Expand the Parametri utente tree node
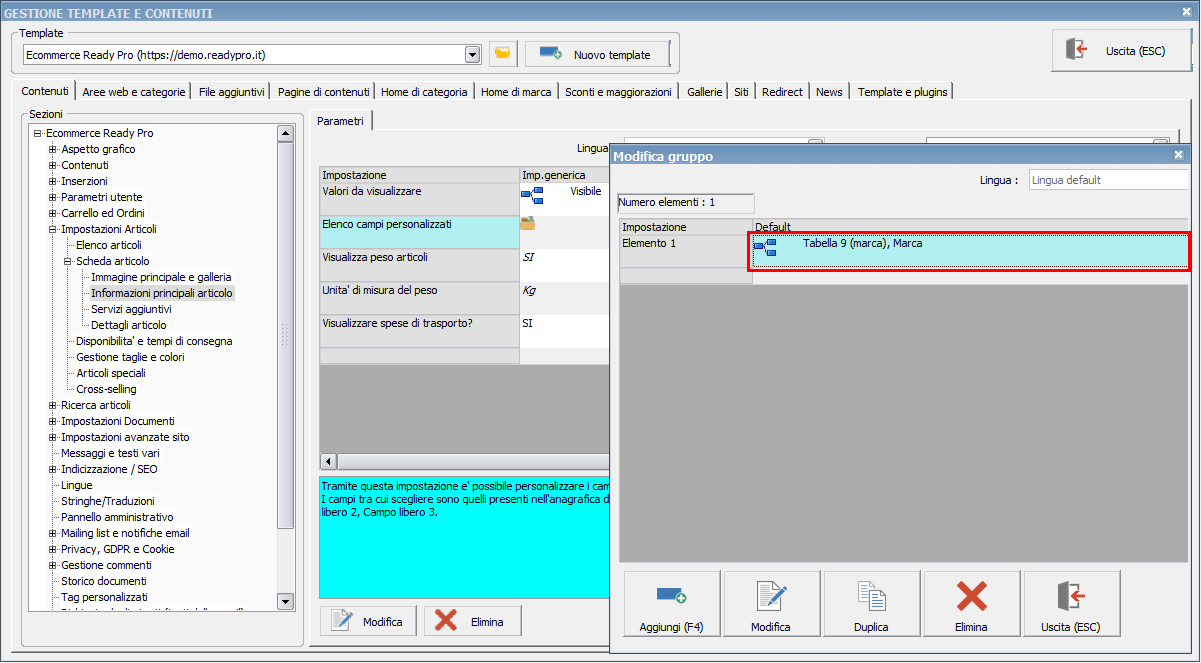Image resolution: width=1201 pixels, height=663 pixels. pyautogui.click(x=53, y=197)
